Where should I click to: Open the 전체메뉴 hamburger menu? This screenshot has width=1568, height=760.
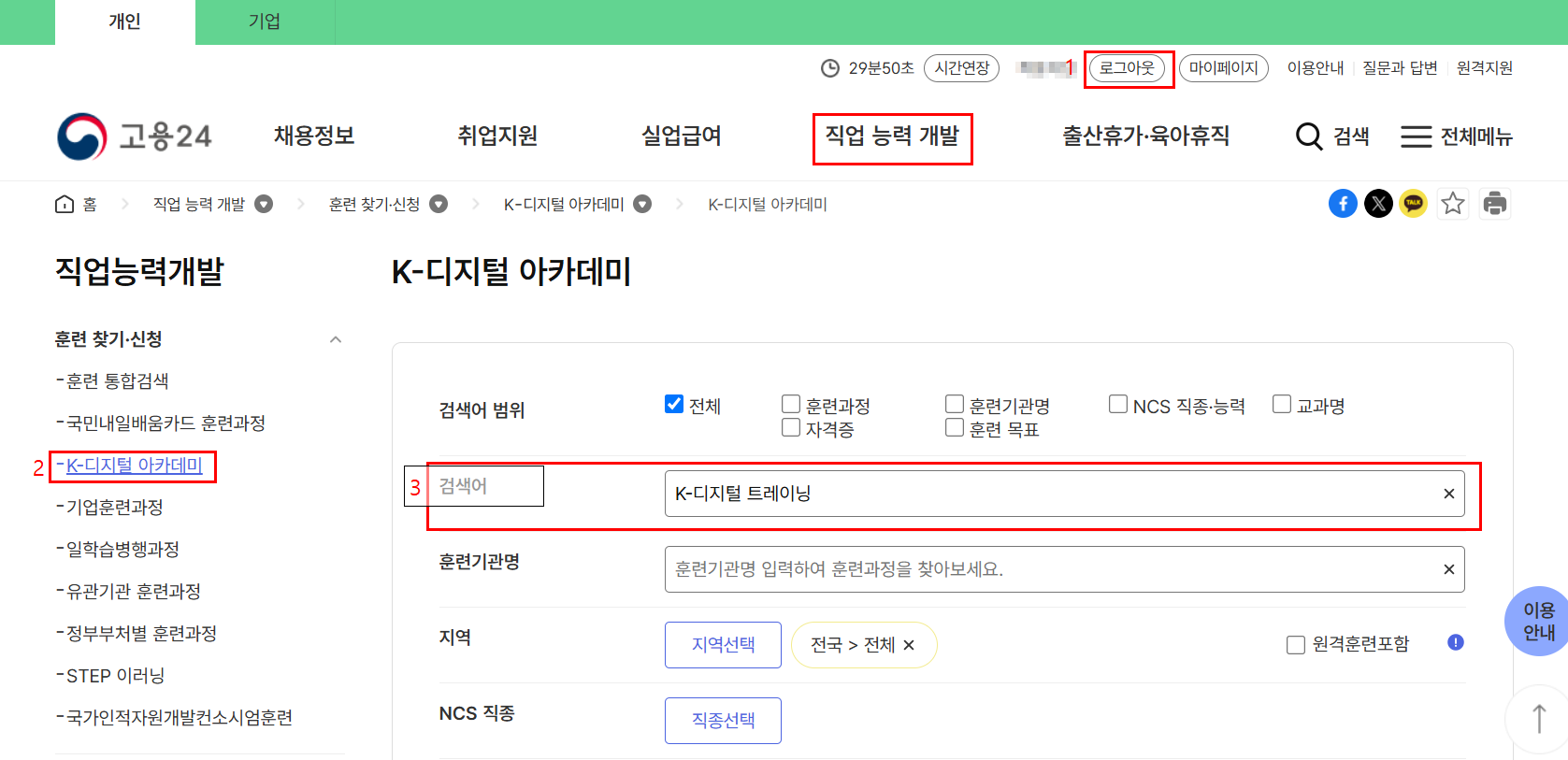click(x=1456, y=136)
